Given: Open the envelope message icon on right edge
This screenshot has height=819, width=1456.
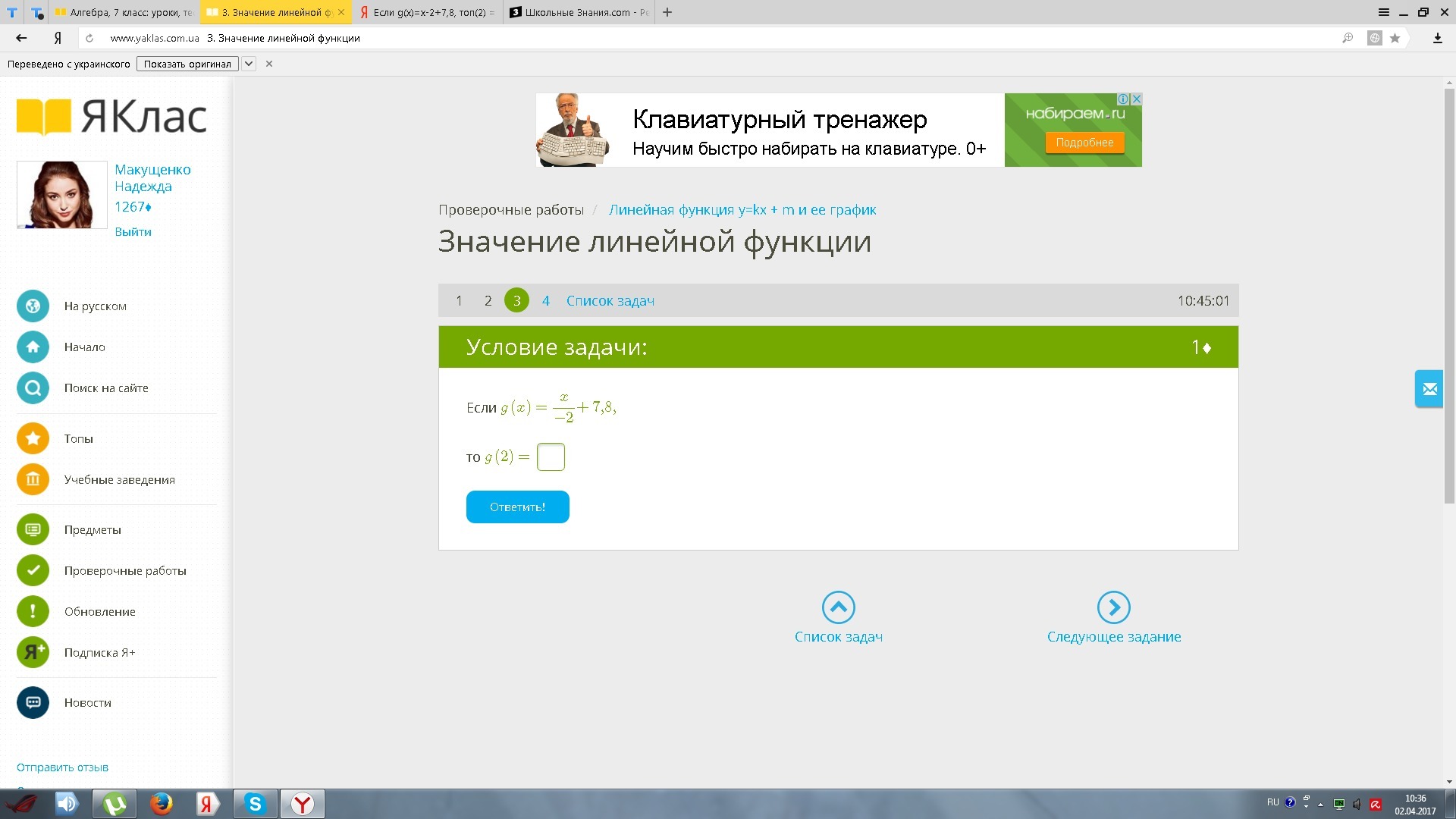Looking at the screenshot, I should [1429, 389].
